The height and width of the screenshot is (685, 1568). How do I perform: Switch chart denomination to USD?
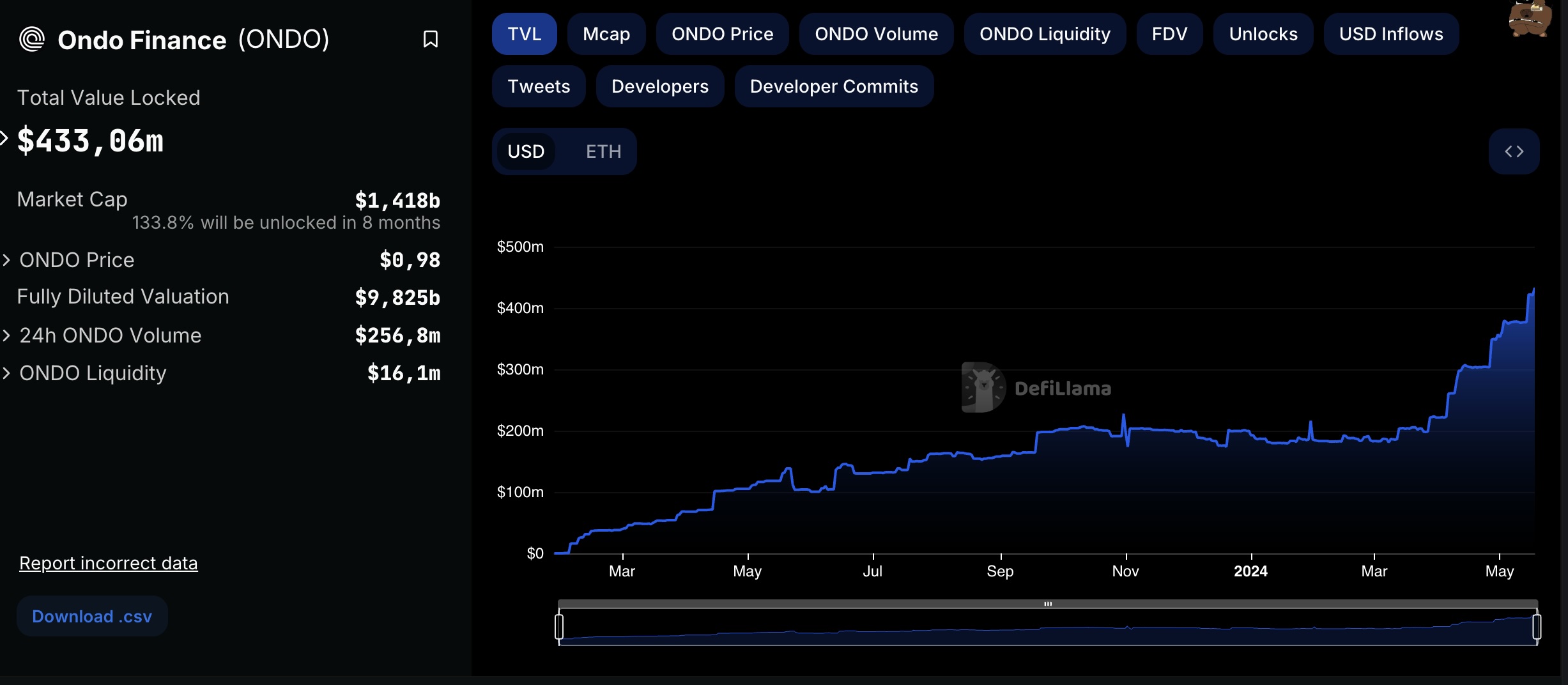click(526, 151)
